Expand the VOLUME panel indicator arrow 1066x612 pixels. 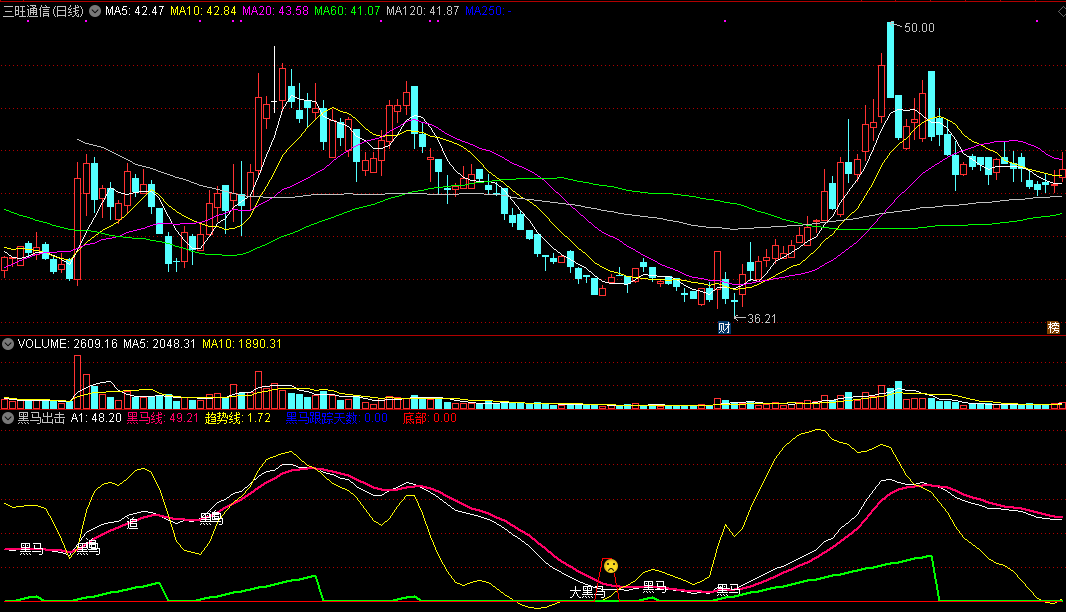[8, 344]
